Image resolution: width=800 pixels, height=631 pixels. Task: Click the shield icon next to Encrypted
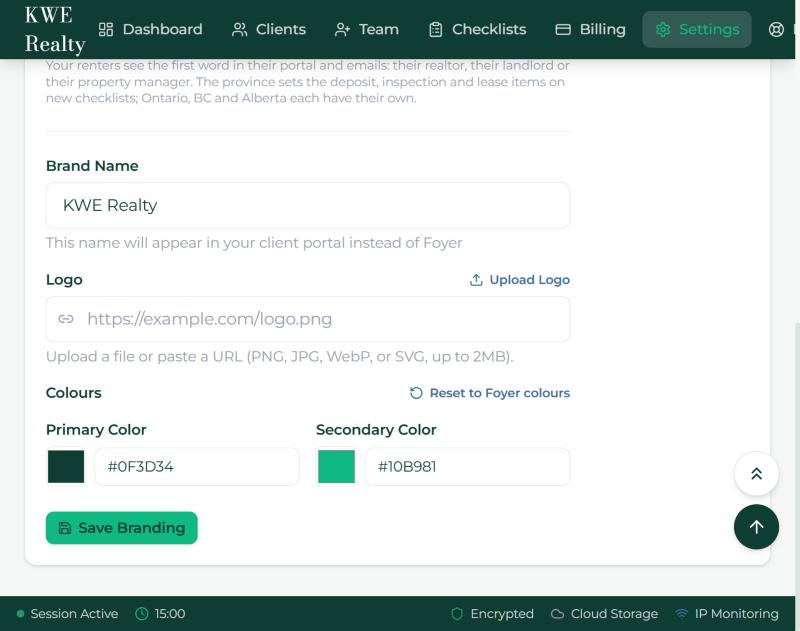point(457,614)
